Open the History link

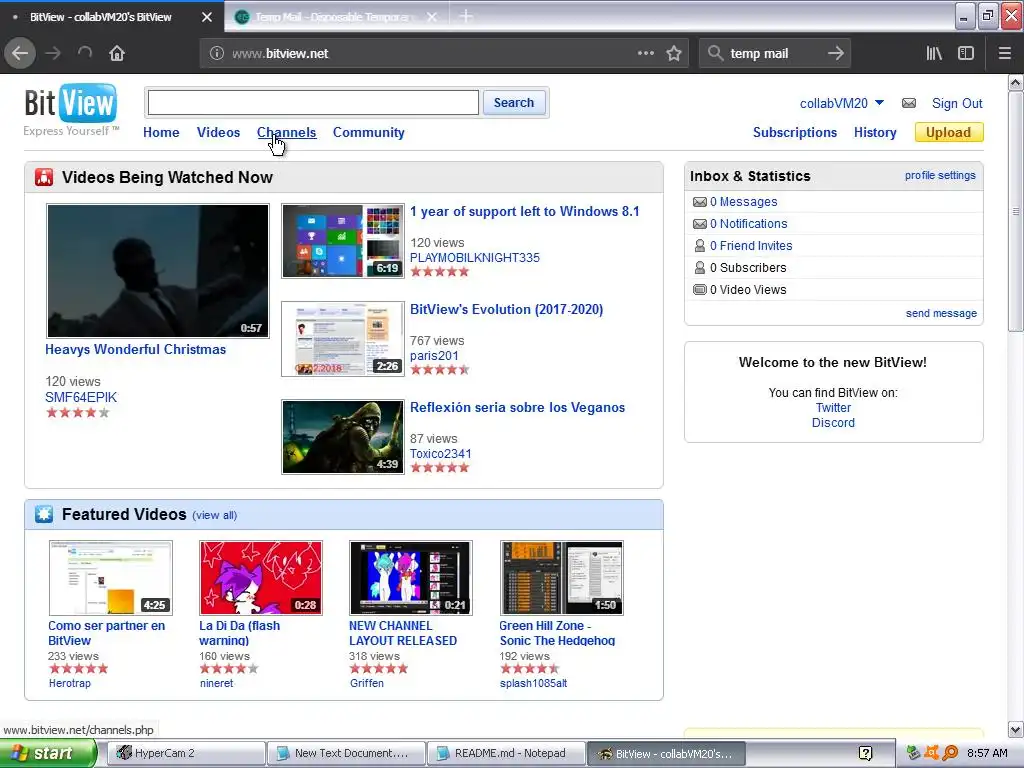[x=875, y=132]
